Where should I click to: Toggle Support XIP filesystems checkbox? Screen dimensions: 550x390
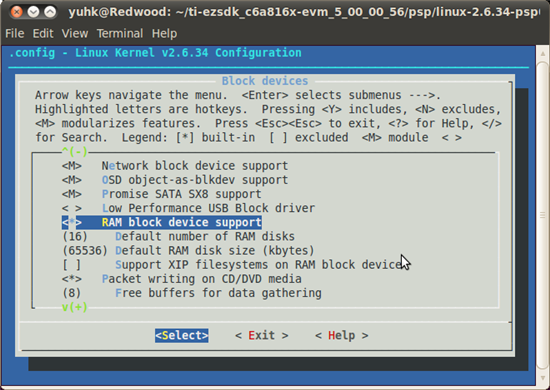click(72, 264)
